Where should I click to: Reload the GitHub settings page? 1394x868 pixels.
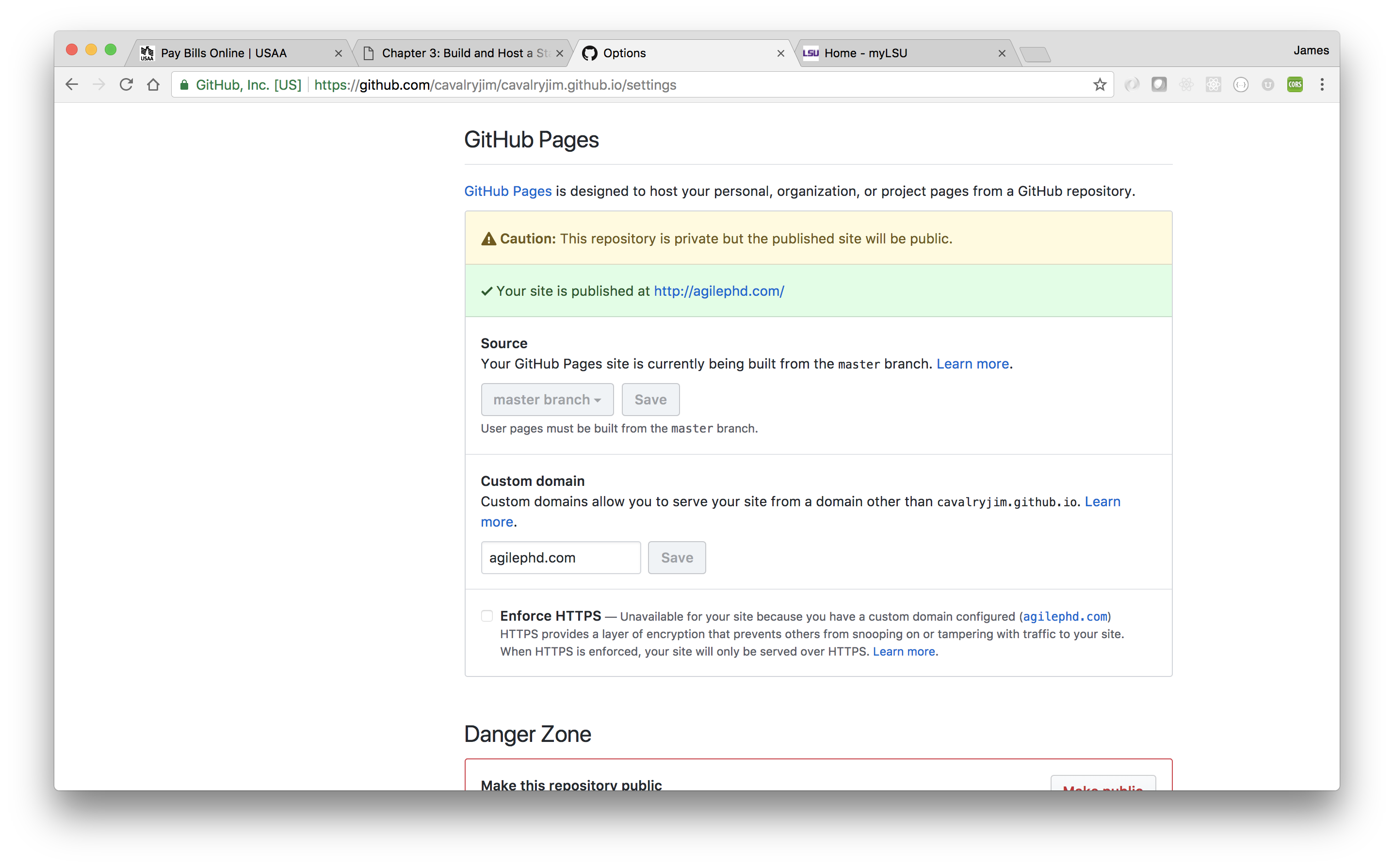(126, 85)
